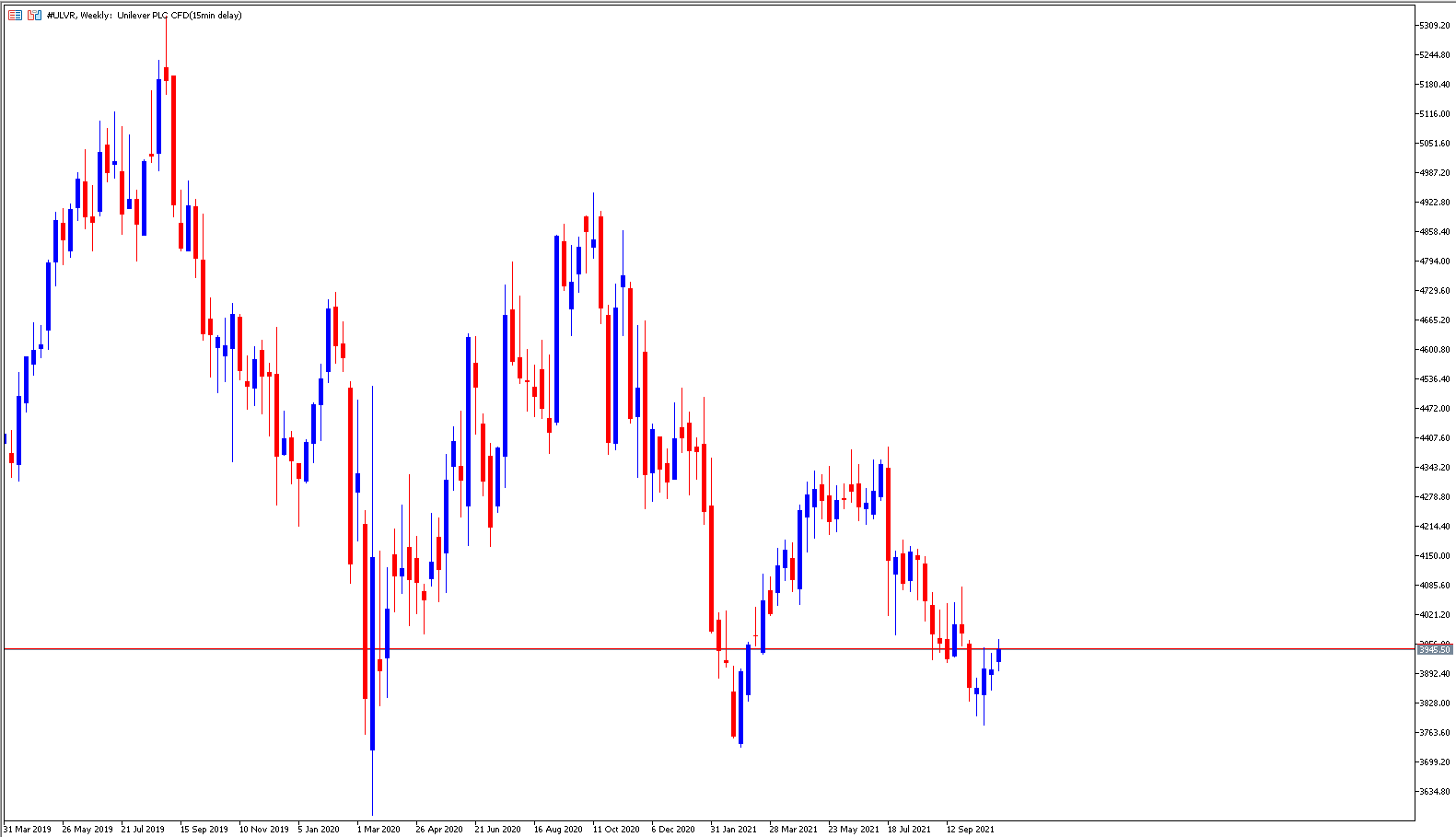Click the 1 Mar 2020 date label
The height and width of the screenshot is (837, 1456).
pyautogui.click(x=379, y=829)
